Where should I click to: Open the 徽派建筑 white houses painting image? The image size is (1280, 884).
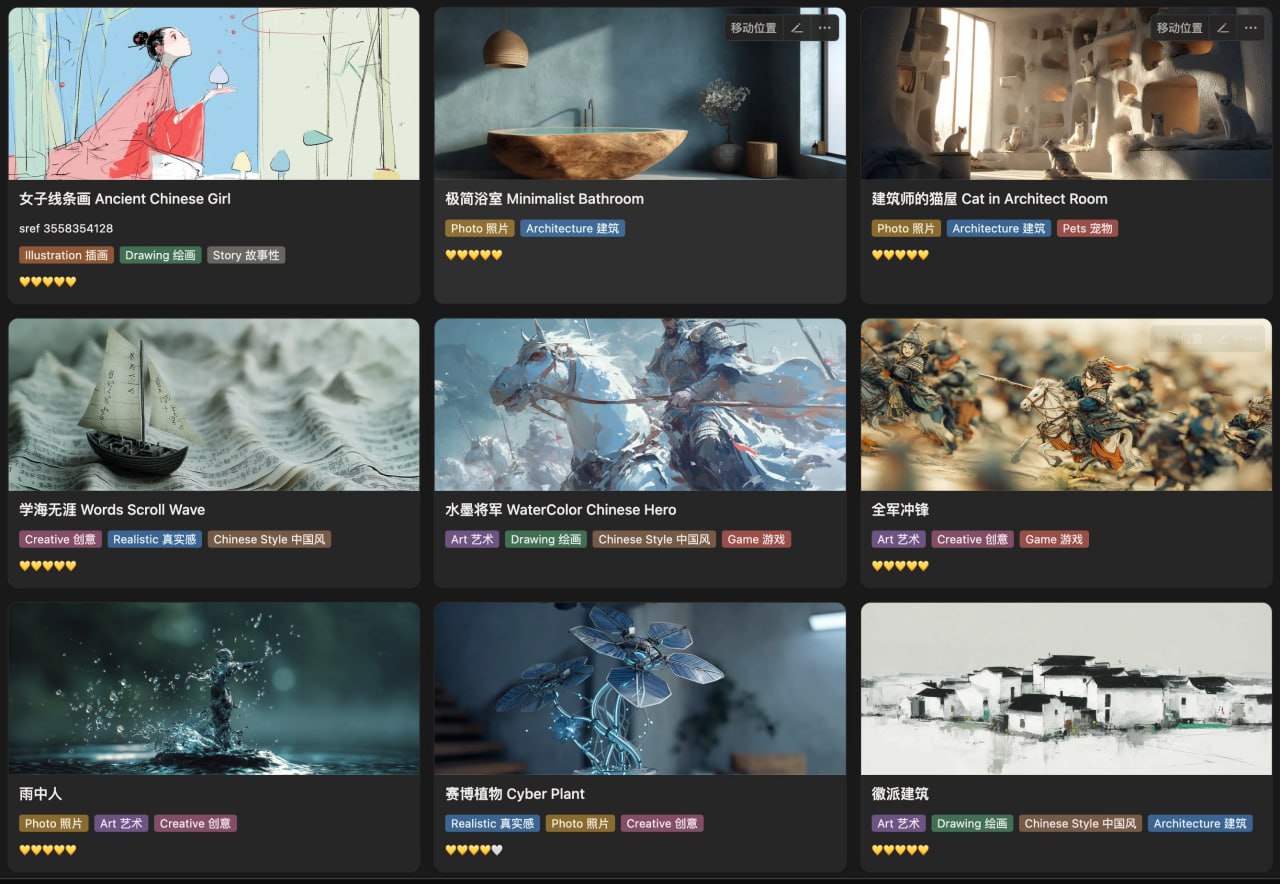click(1066, 689)
